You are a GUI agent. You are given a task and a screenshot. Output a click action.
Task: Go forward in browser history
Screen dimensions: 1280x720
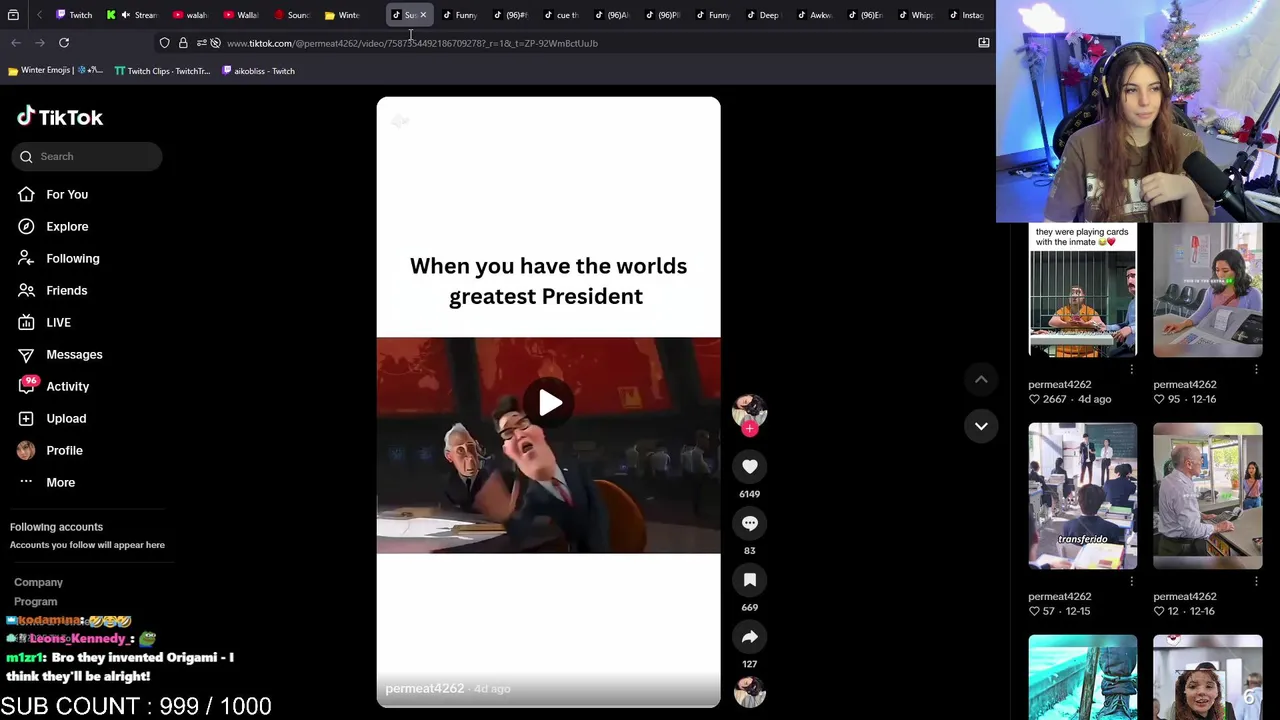[40, 43]
